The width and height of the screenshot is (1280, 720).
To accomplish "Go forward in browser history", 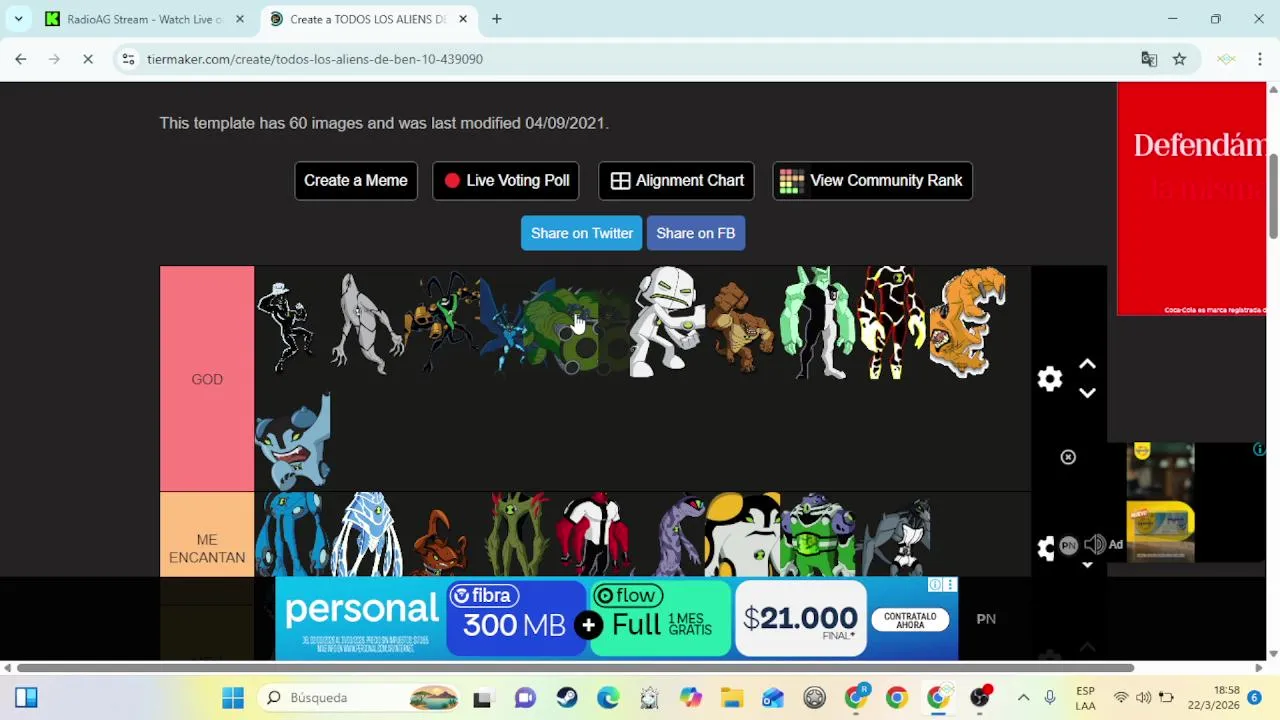I will click(54, 59).
